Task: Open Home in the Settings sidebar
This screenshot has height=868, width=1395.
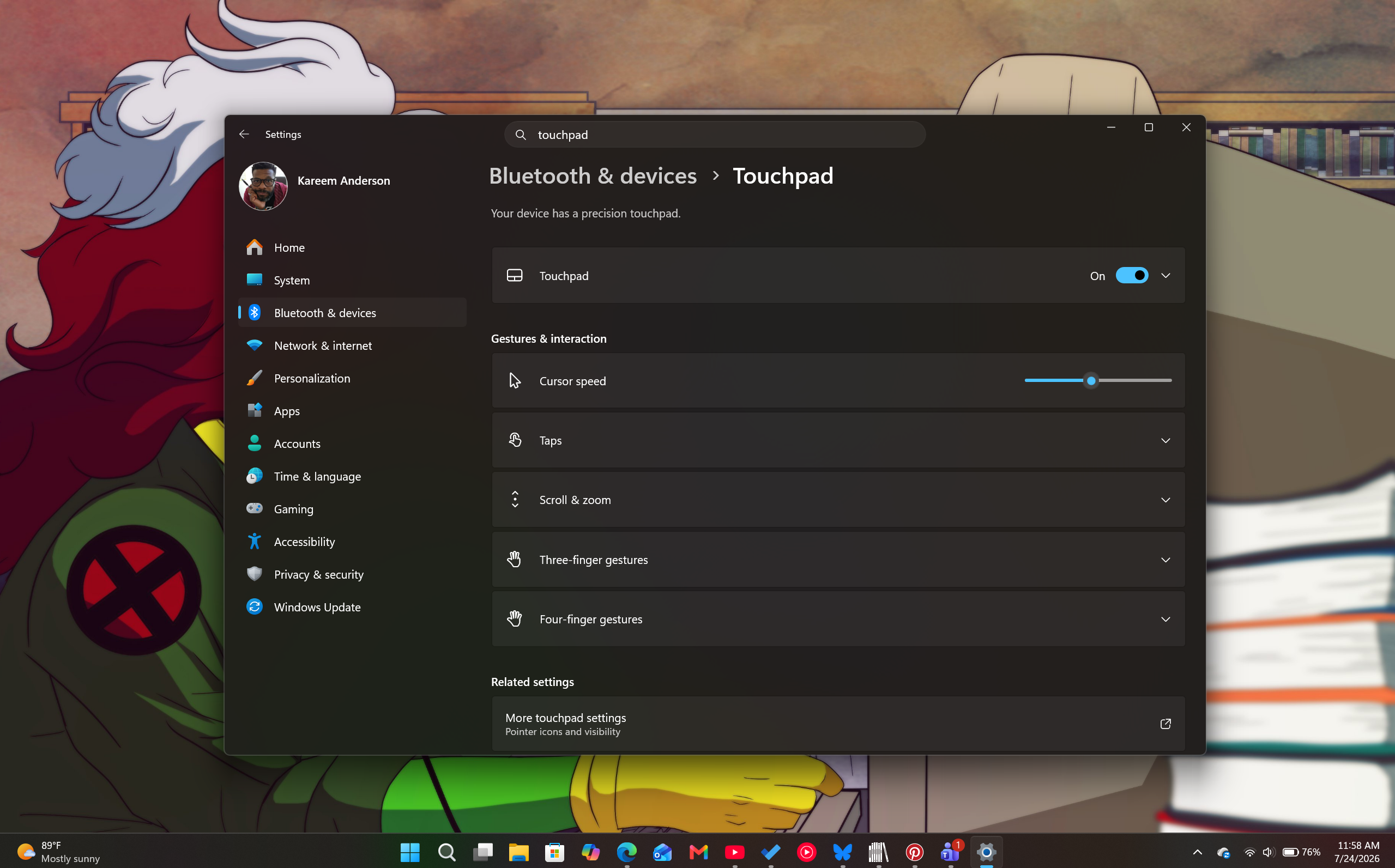Action: 352,247
